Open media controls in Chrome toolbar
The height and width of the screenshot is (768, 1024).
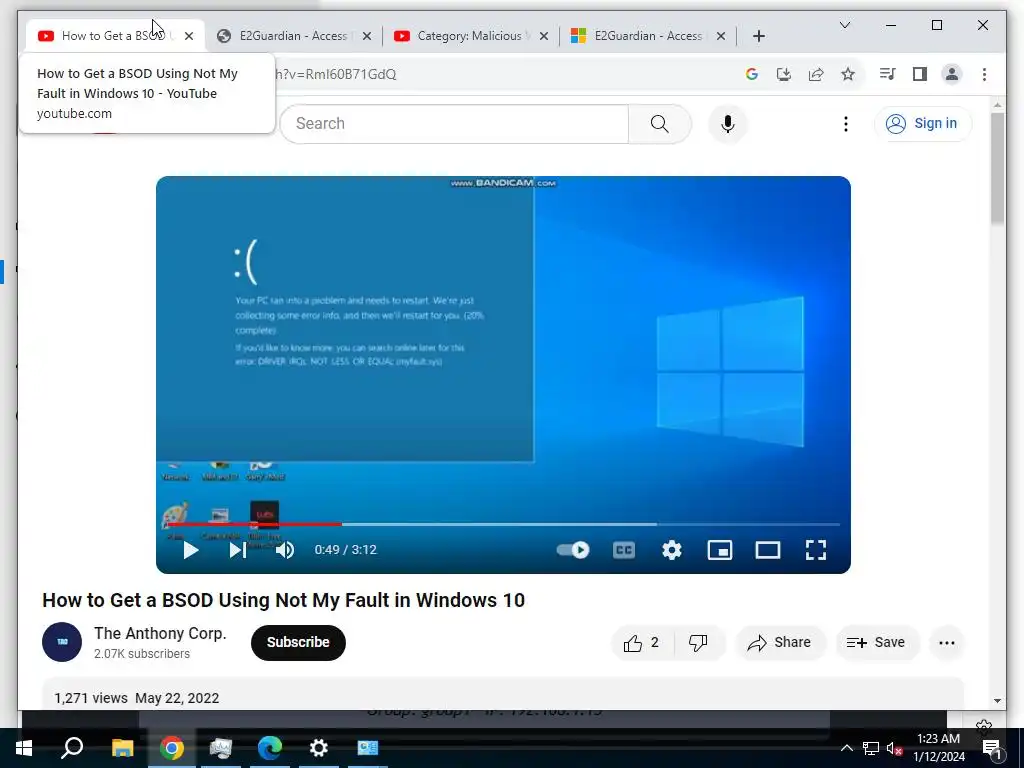(887, 74)
